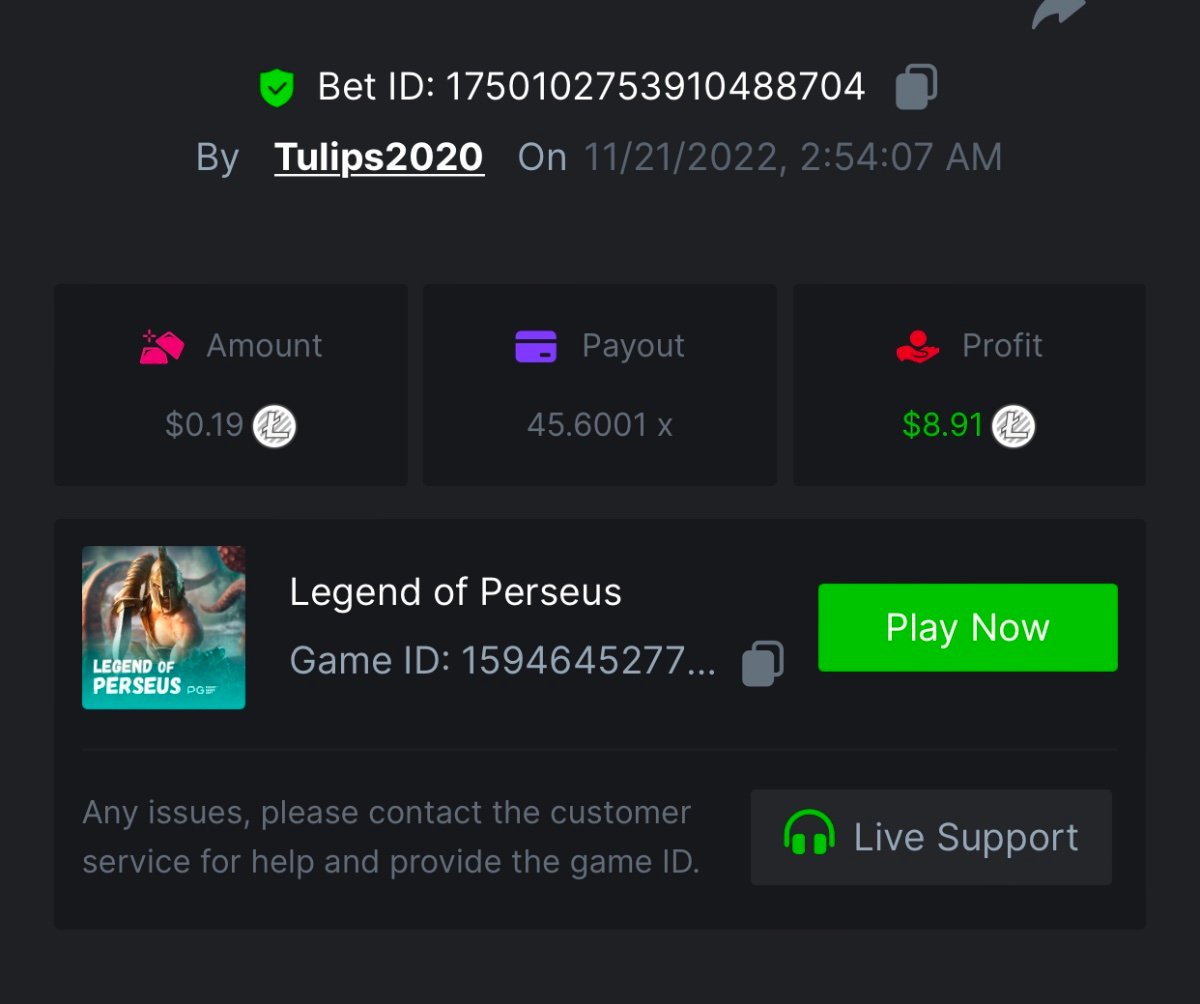
Task: Click the bet date and time
Action: (x=792, y=157)
